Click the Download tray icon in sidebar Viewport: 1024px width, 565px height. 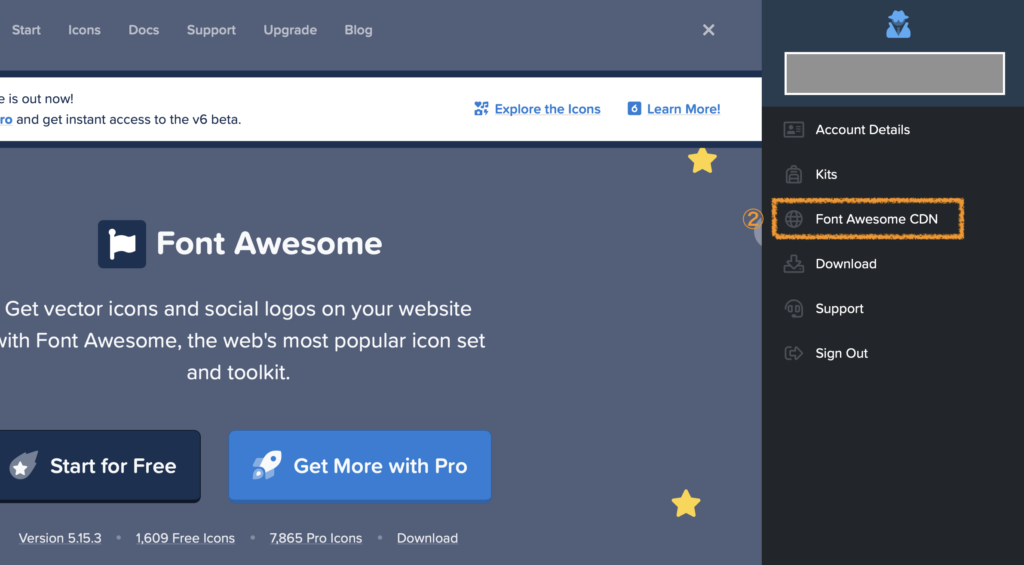pyautogui.click(x=793, y=264)
